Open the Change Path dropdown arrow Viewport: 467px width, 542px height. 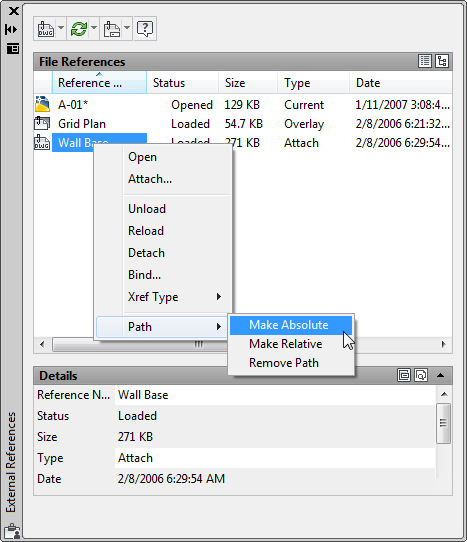coord(127,28)
